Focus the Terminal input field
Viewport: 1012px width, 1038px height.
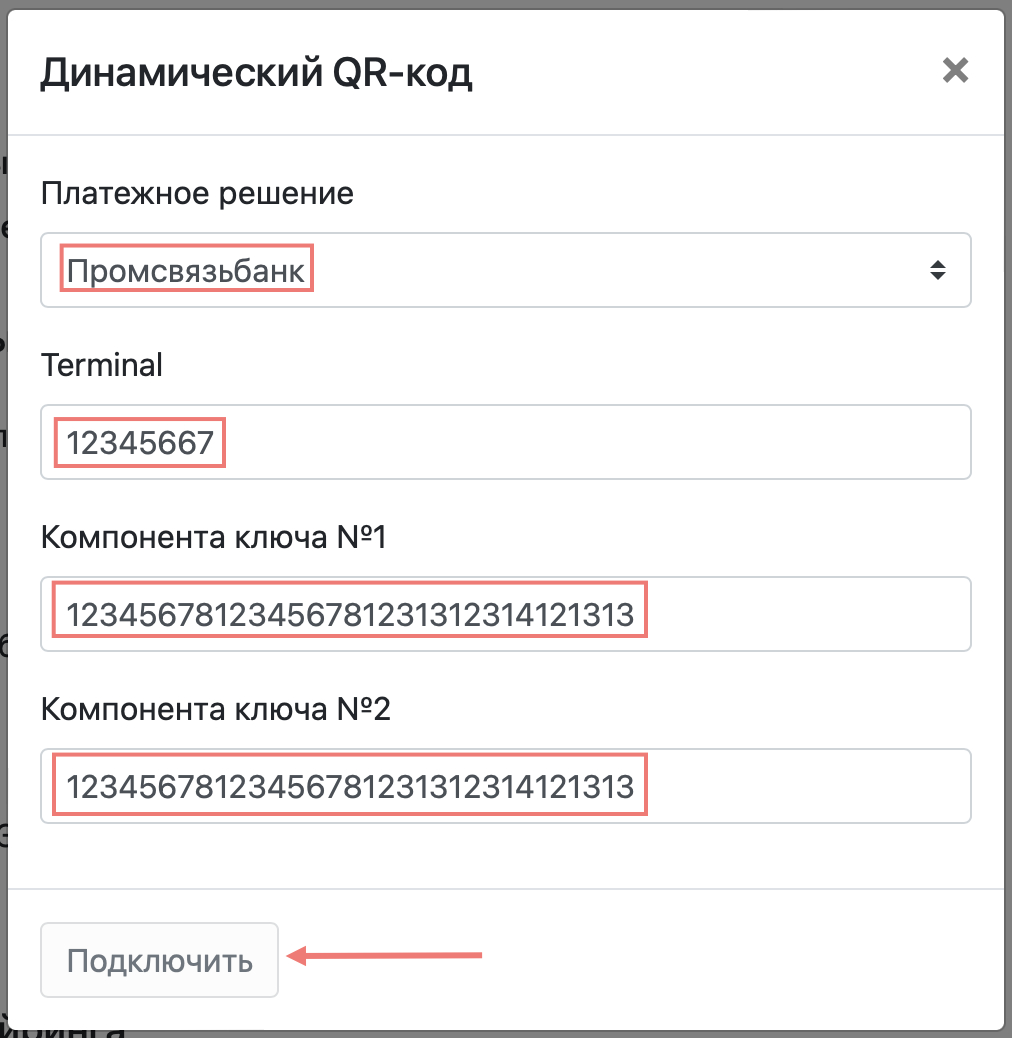[506, 442]
